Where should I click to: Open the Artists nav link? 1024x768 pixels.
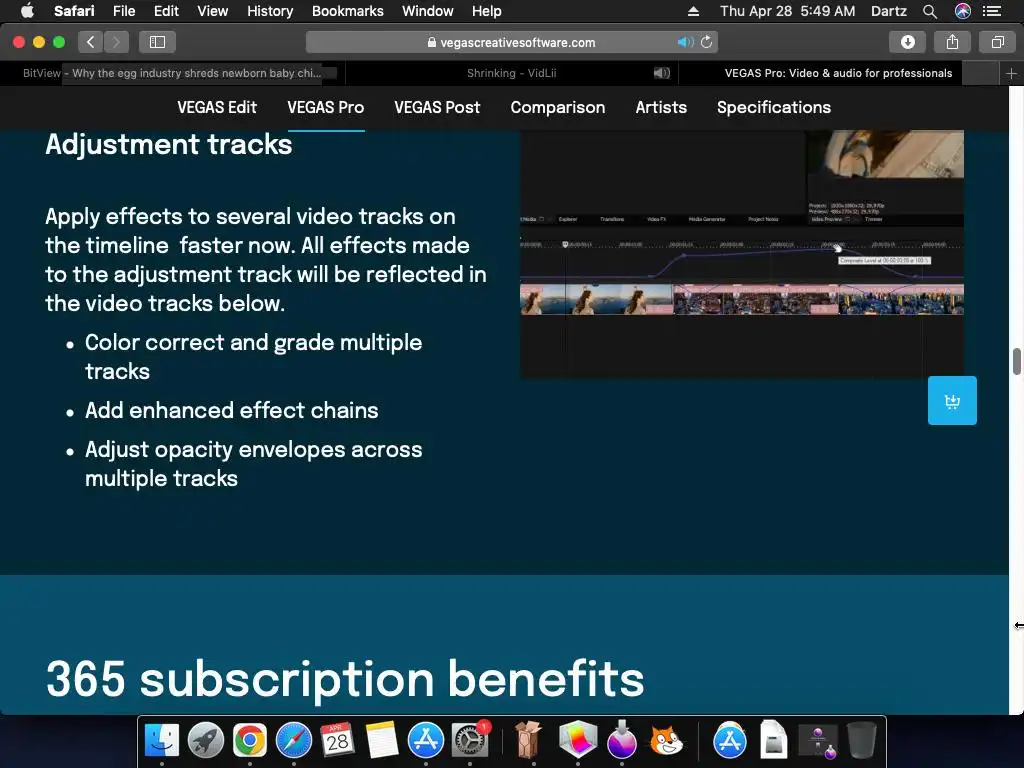(661, 107)
